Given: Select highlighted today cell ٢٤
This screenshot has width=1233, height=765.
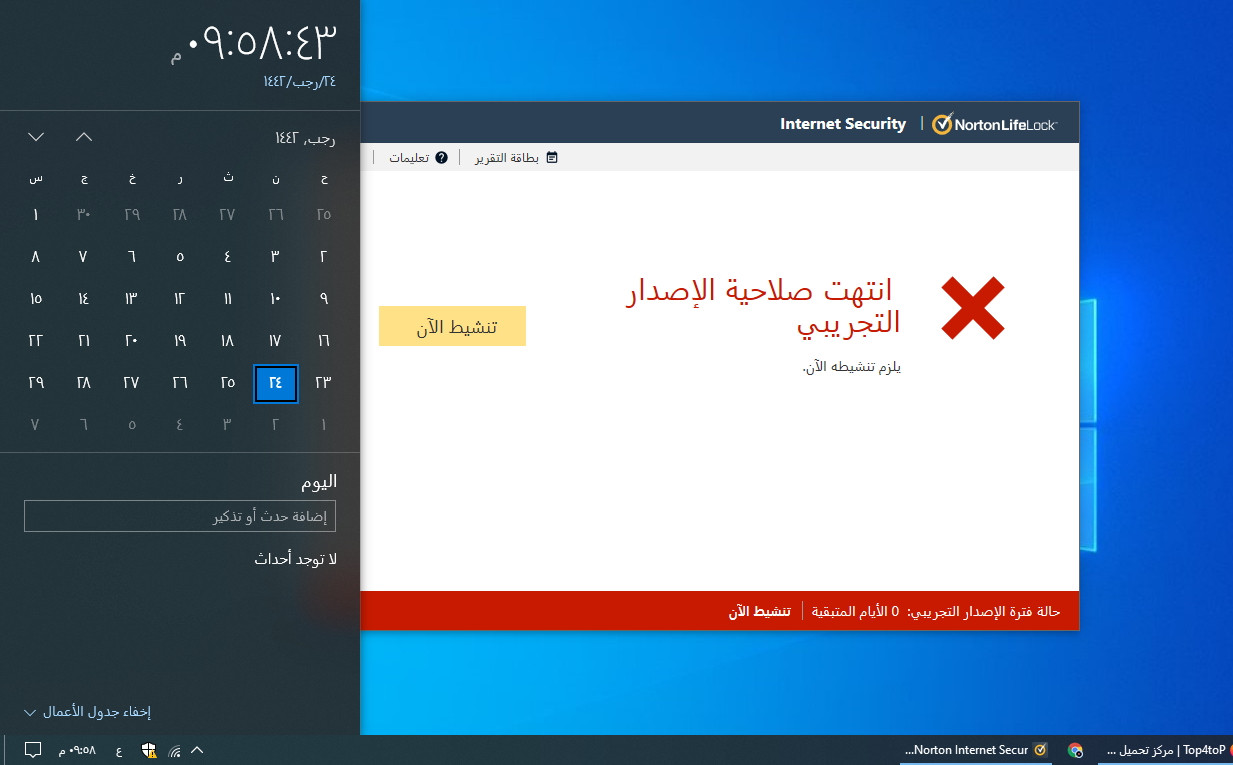Looking at the screenshot, I should point(276,383).
